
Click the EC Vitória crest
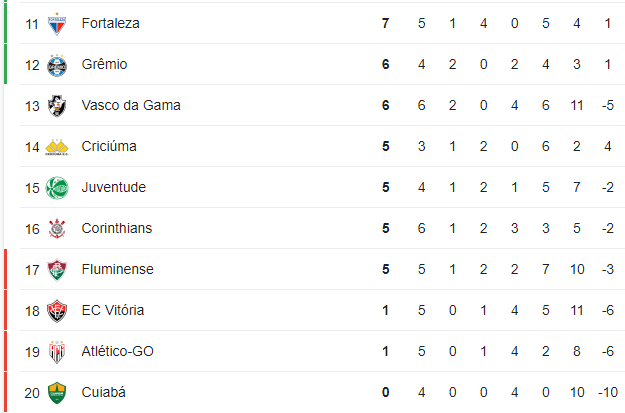57,311
